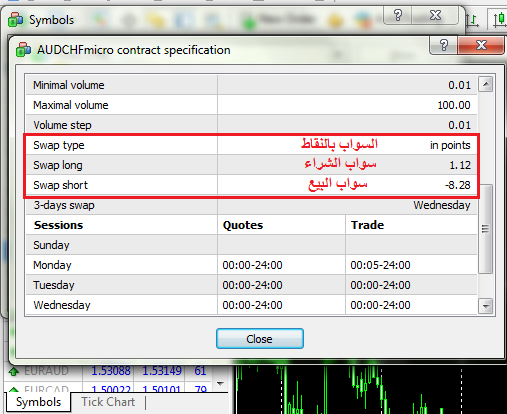Screen dimensions: 507x414
Task: Click the specification list scroll up arrow
Action: tap(486, 84)
